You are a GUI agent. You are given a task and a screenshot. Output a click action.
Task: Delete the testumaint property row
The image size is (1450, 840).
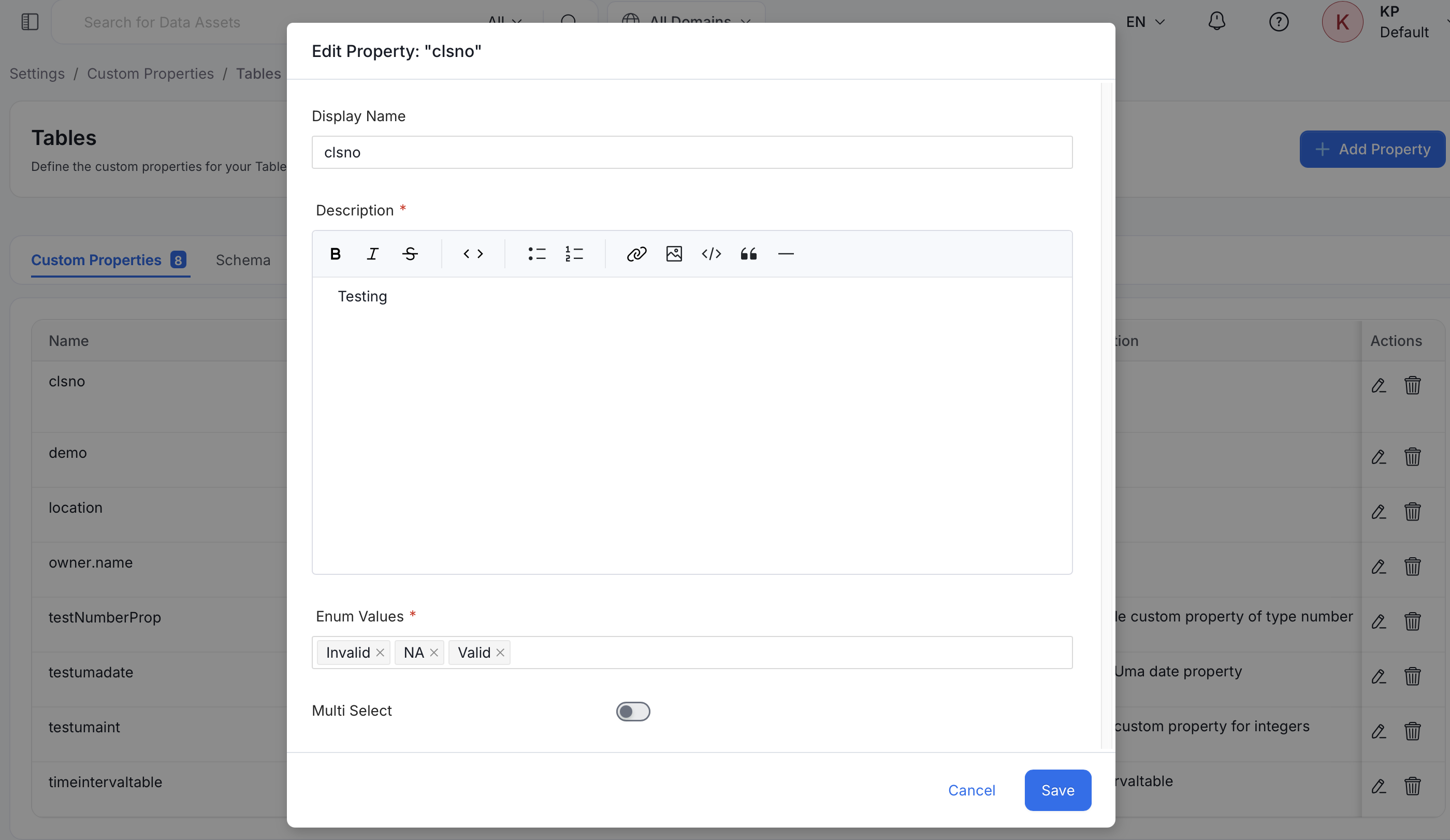[1412, 732]
